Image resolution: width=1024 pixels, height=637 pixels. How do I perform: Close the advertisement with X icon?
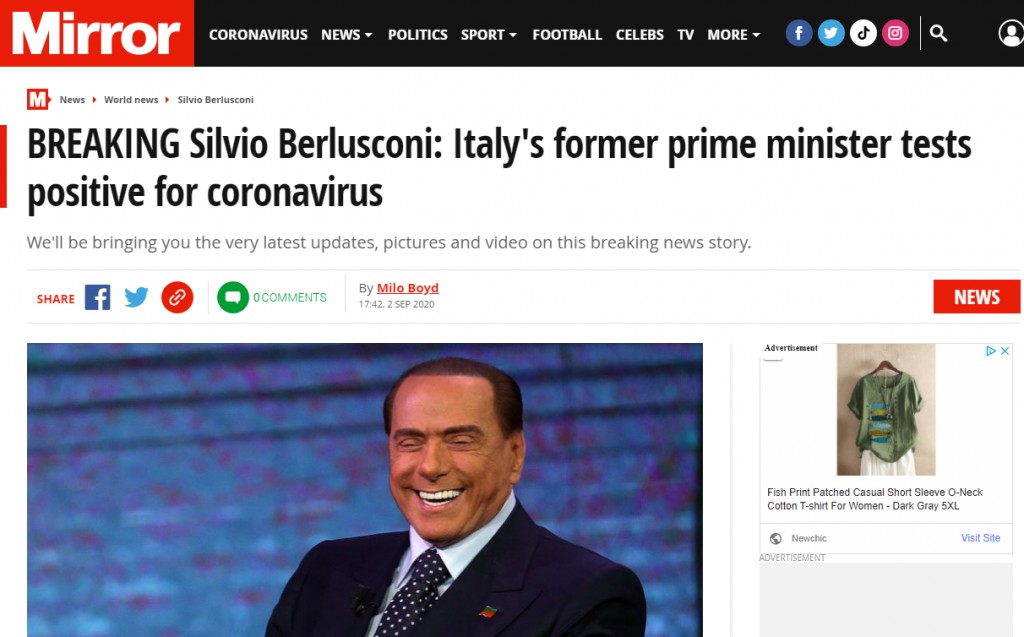pos(1005,351)
